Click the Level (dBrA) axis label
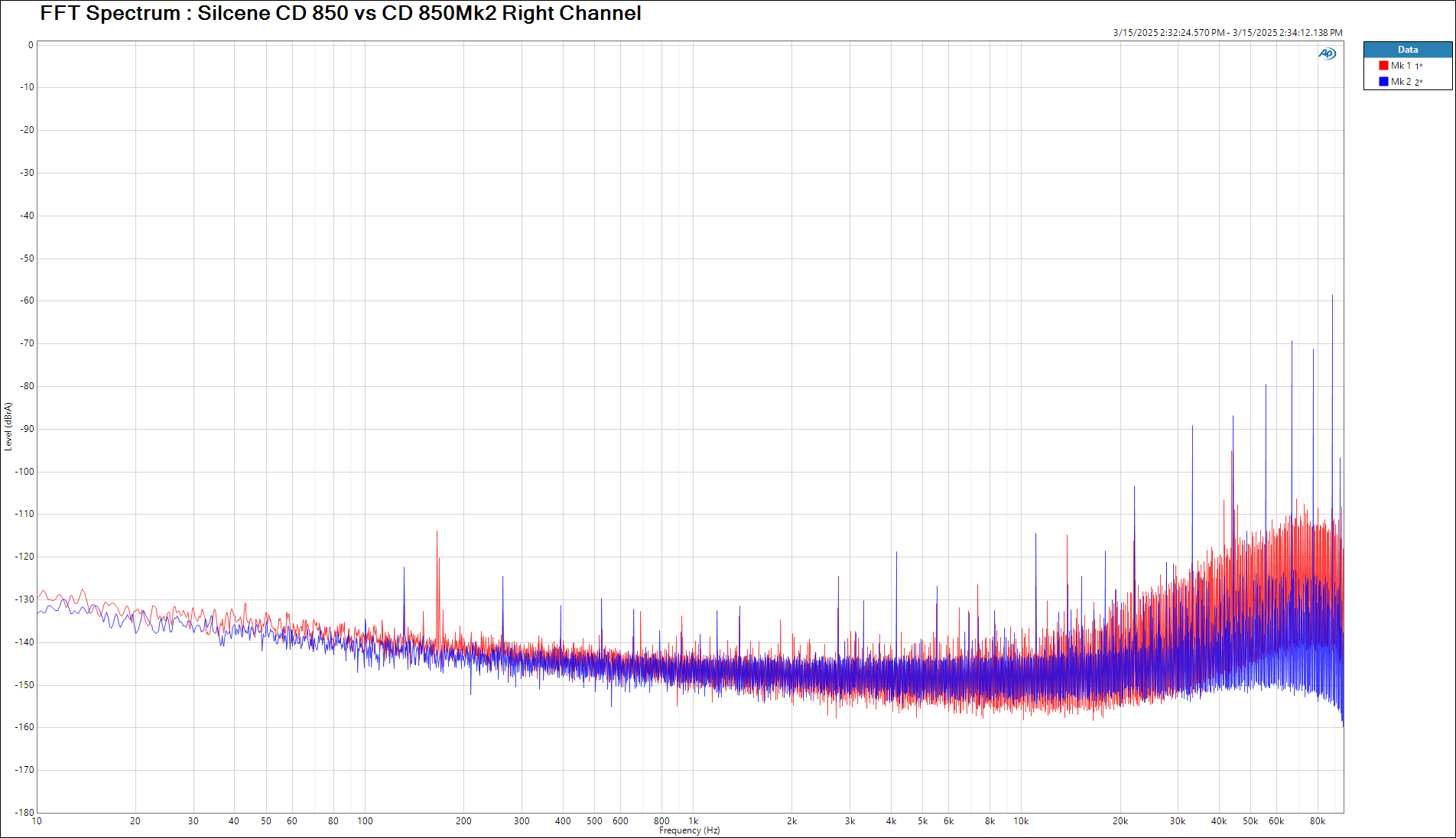 [x=8, y=427]
